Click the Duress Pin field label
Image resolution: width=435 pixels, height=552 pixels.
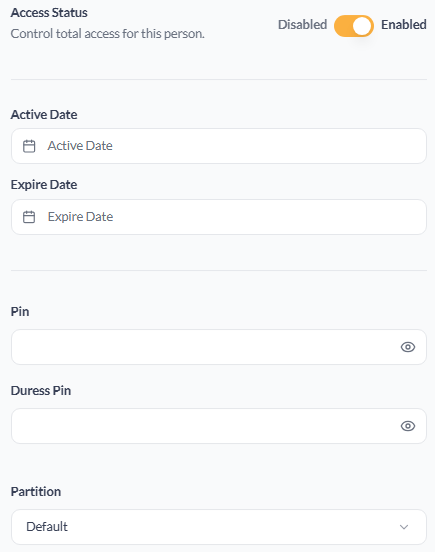41,391
